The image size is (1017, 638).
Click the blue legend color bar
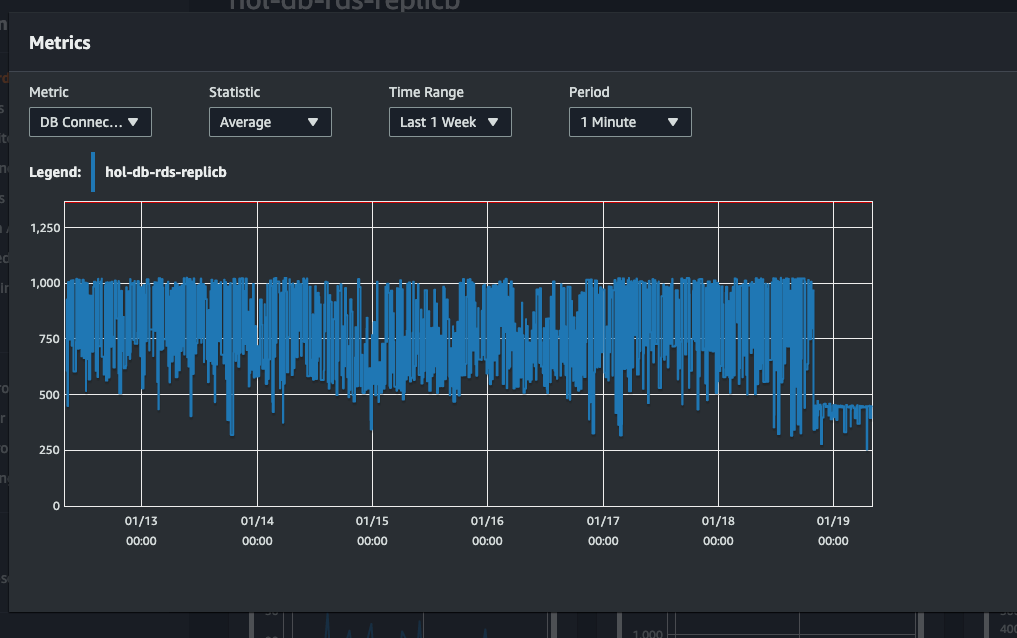click(x=93, y=172)
